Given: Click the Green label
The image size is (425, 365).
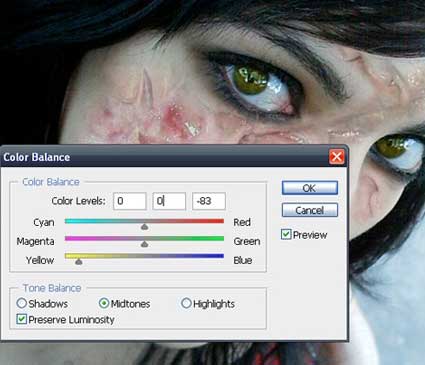Looking at the screenshot, I should click(247, 241).
